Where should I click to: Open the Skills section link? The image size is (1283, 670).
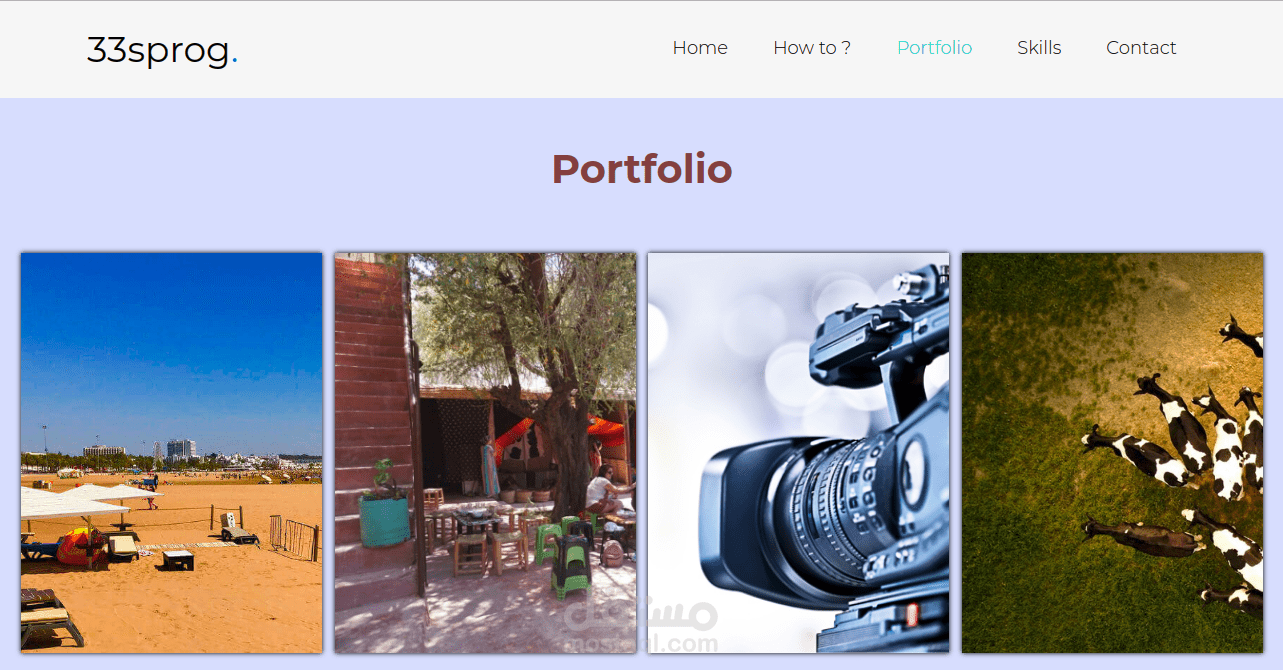coord(1039,48)
